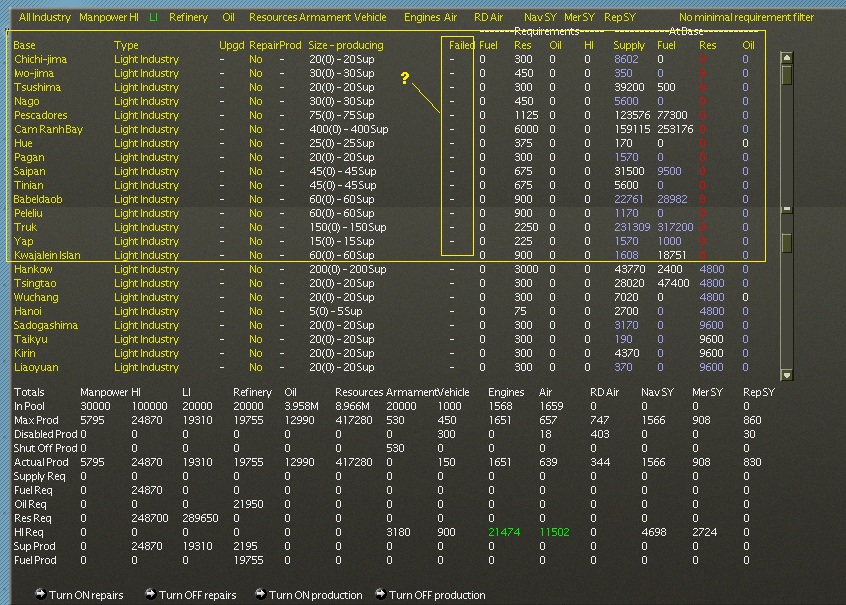
Task: Click the scrollbar down arrow
Action: [787, 375]
